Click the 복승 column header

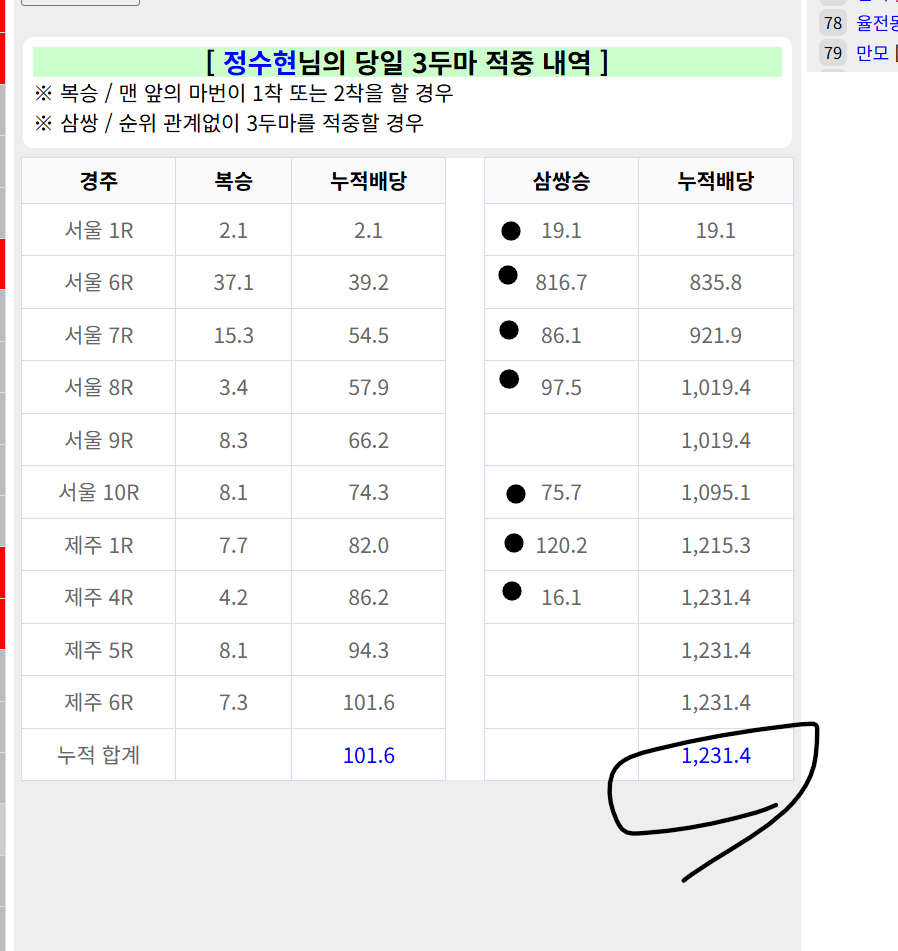pyautogui.click(x=233, y=181)
